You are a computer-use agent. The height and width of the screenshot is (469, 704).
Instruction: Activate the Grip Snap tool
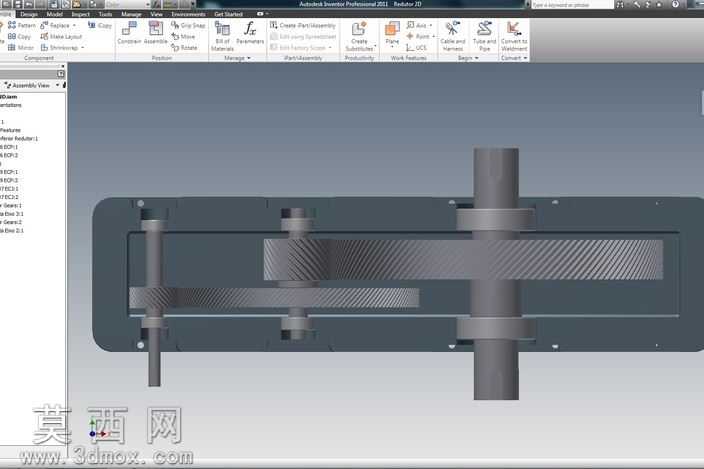[188, 25]
